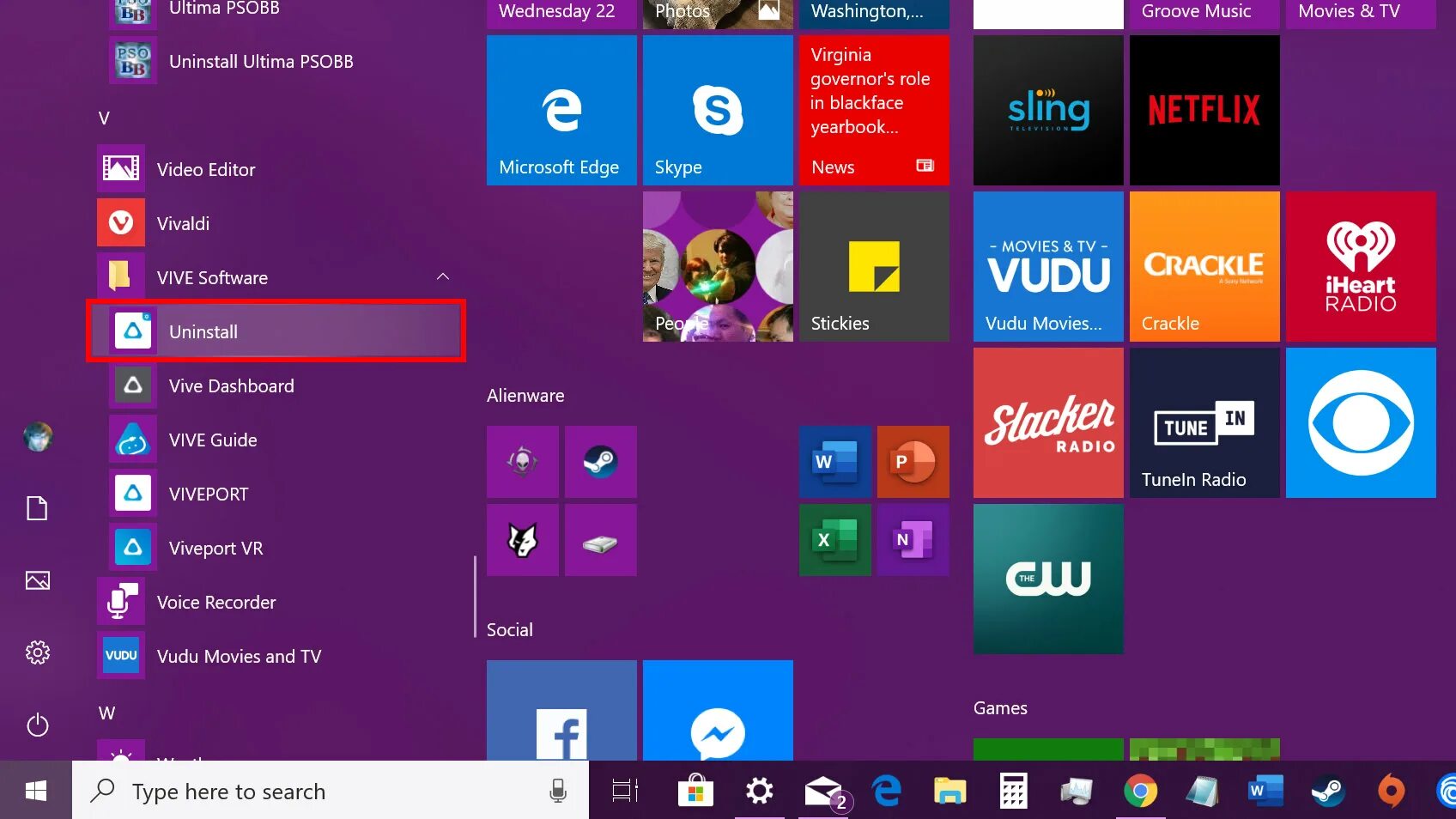Open the TuneIn Radio tile
This screenshot has width=1456, height=819.
(x=1204, y=422)
